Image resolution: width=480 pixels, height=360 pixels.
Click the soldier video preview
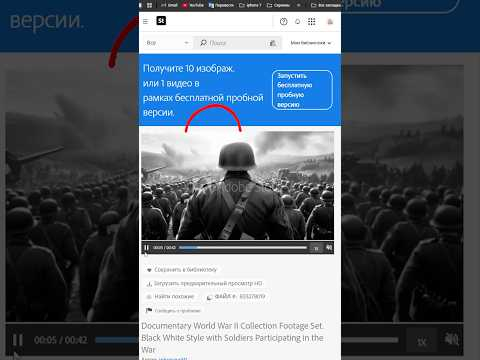tap(237, 185)
